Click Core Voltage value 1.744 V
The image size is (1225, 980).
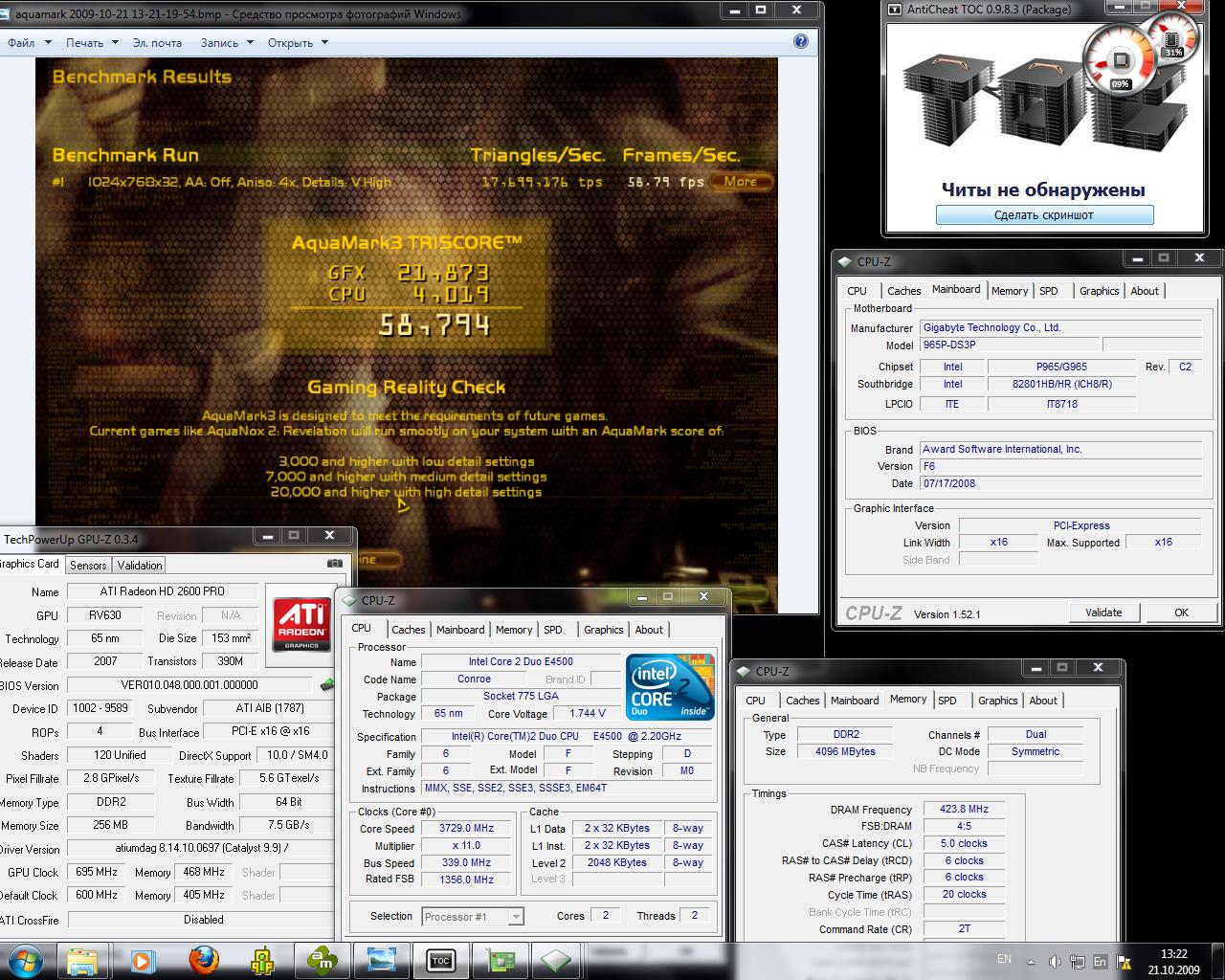587,714
